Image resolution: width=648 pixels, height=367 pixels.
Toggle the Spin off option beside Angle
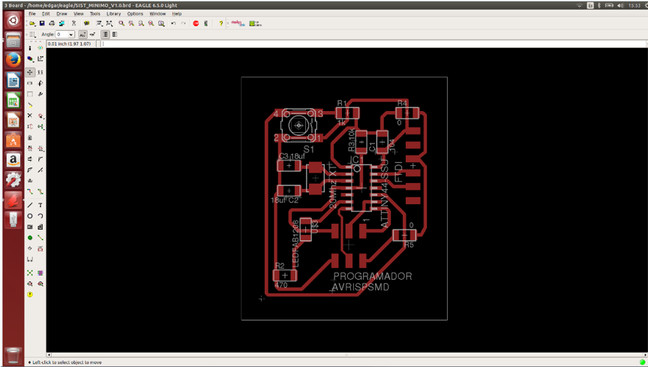pyautogui.click(x=83, y=34)
